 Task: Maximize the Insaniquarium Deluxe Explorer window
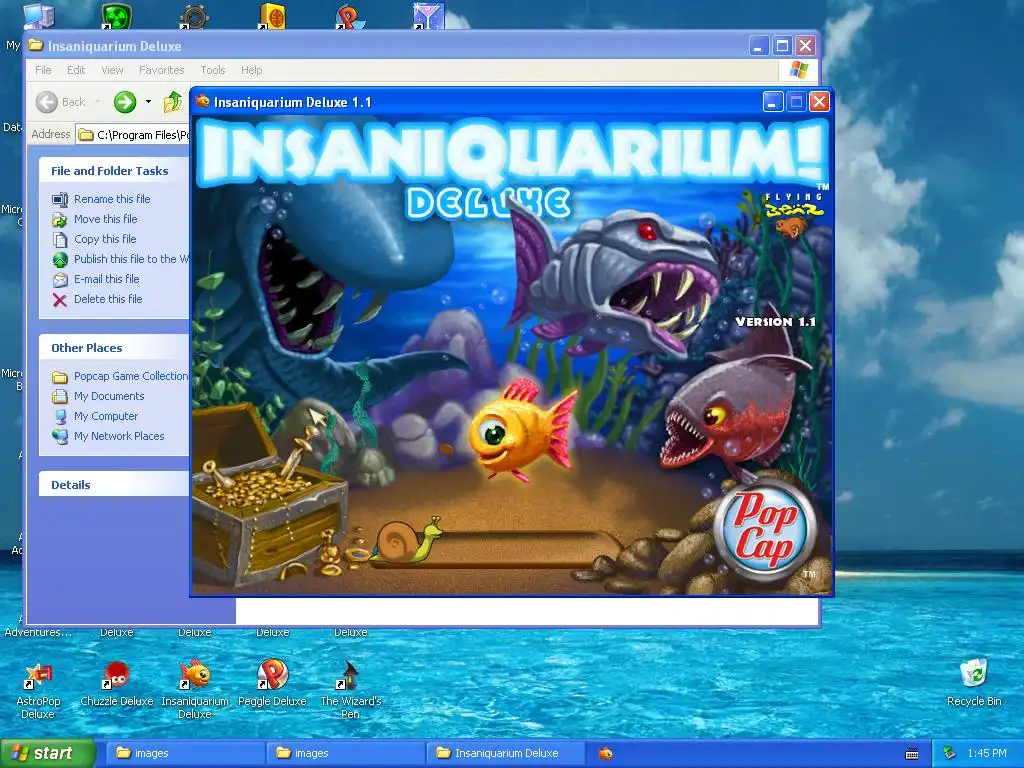tap(782, 46)
